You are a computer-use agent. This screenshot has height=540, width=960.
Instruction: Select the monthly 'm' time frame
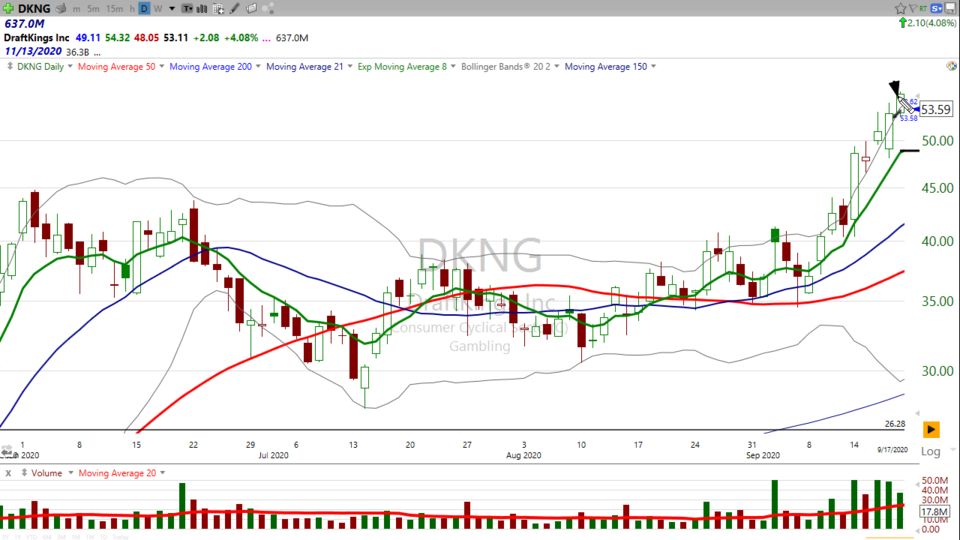[77, 9]
